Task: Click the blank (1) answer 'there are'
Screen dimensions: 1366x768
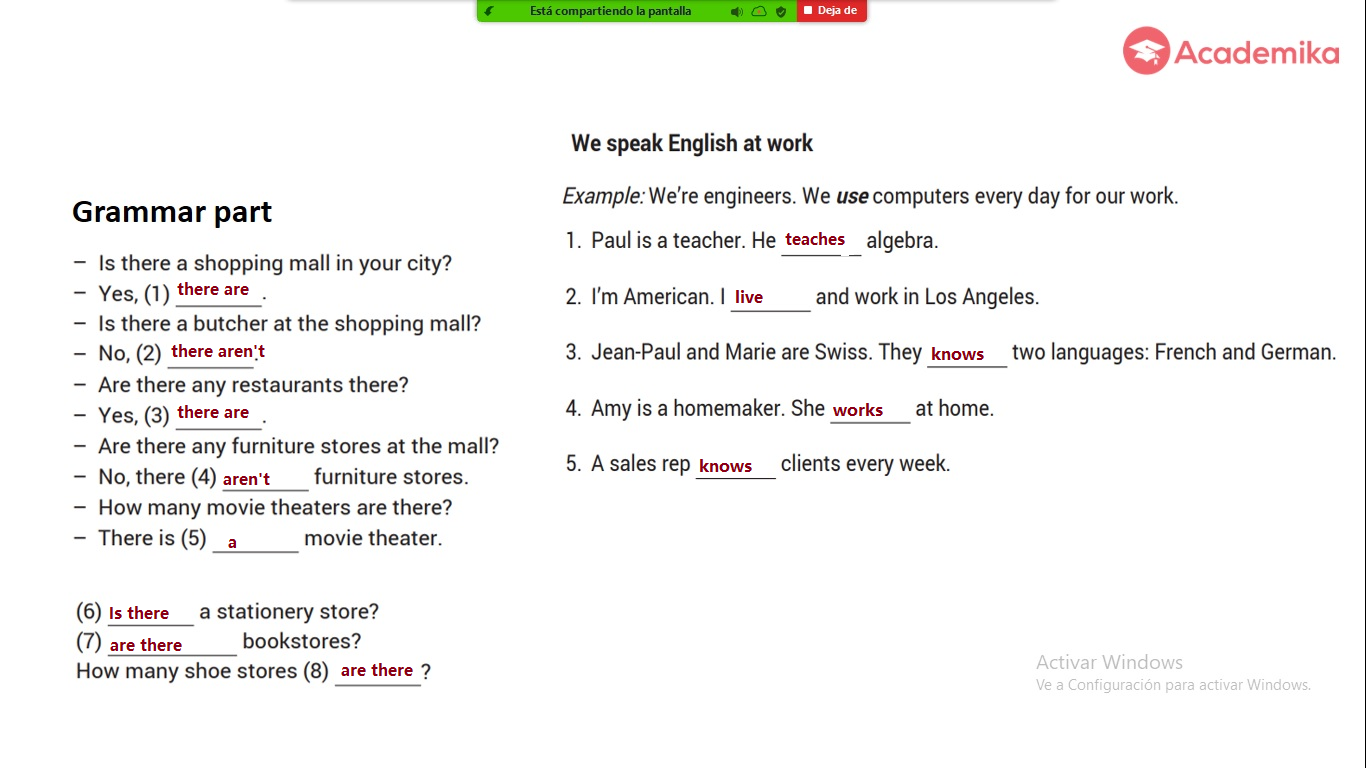Action: point(213,289)
